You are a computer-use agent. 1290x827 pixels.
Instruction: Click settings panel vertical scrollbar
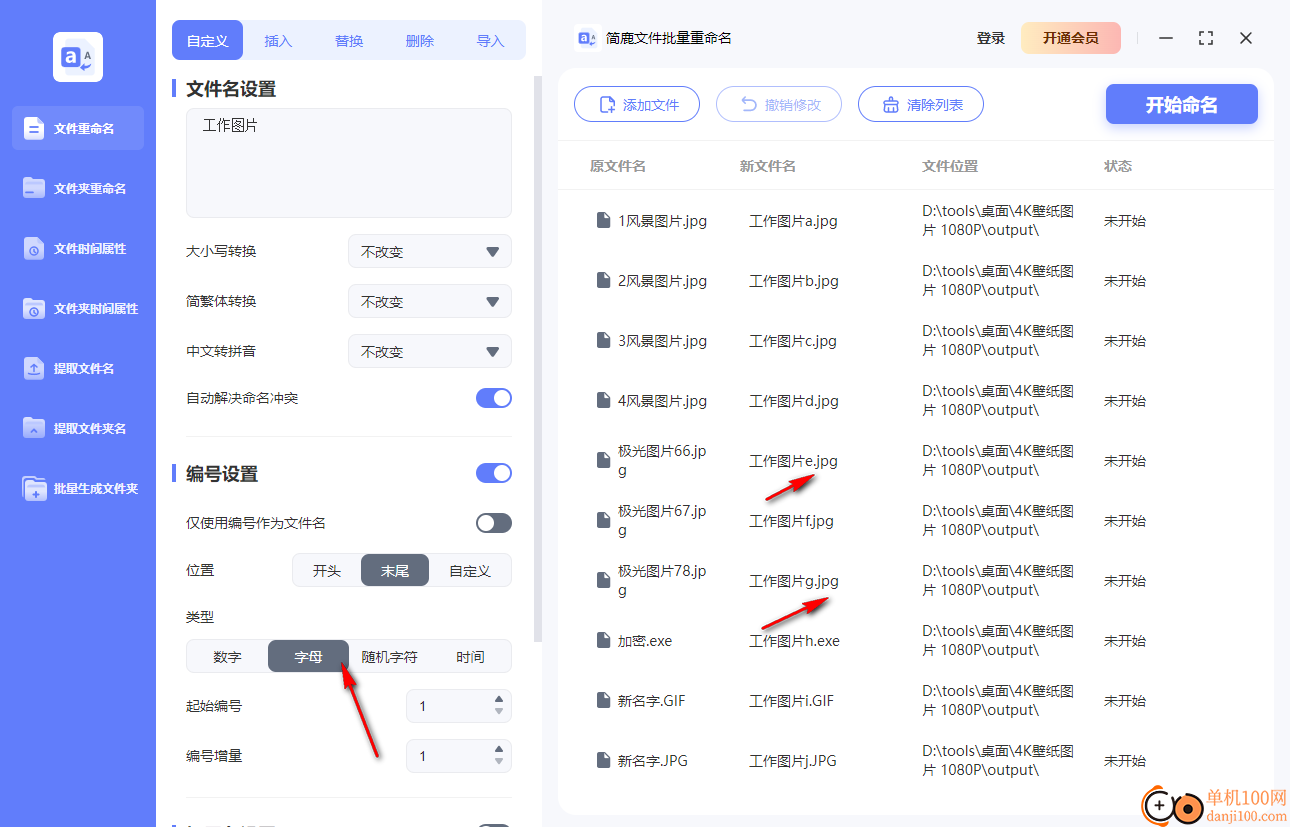coord(538,358)
